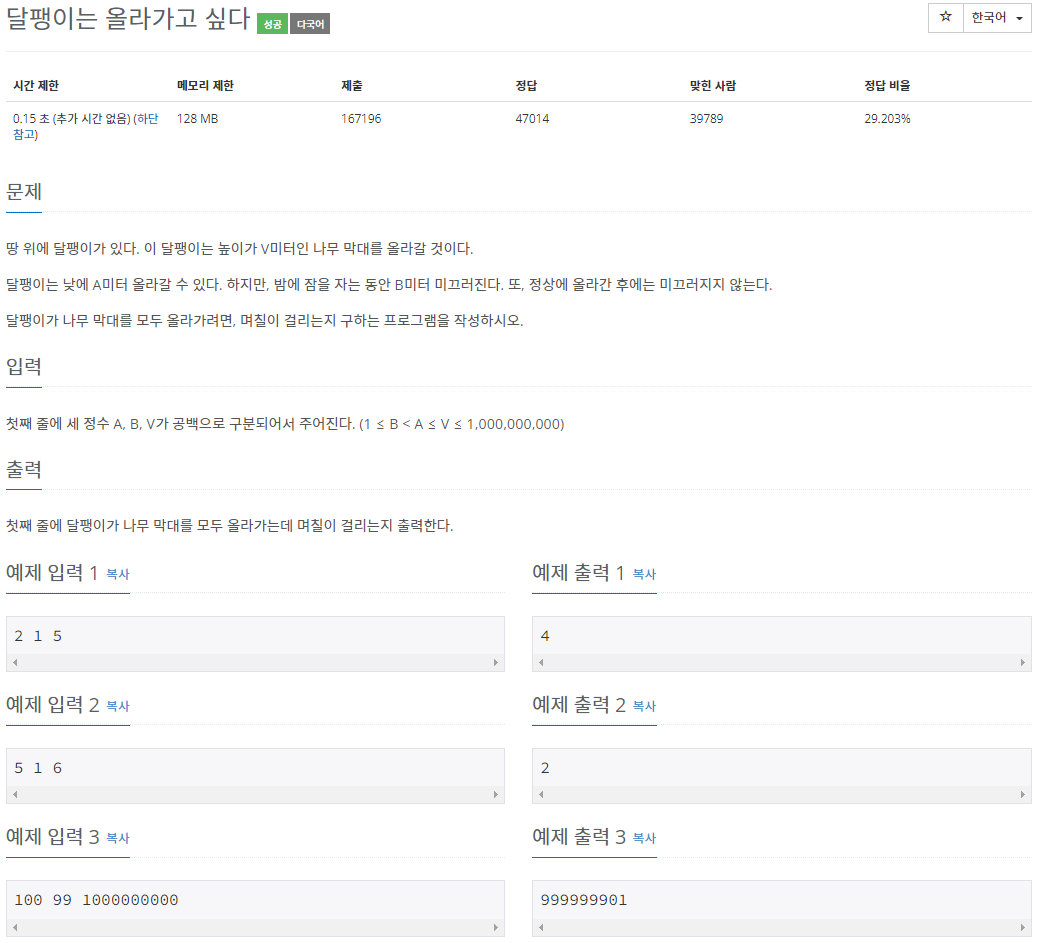Open the 한국어 language dropdown
The height and width of the screenshot is (943, 1046).
(997, 17)
